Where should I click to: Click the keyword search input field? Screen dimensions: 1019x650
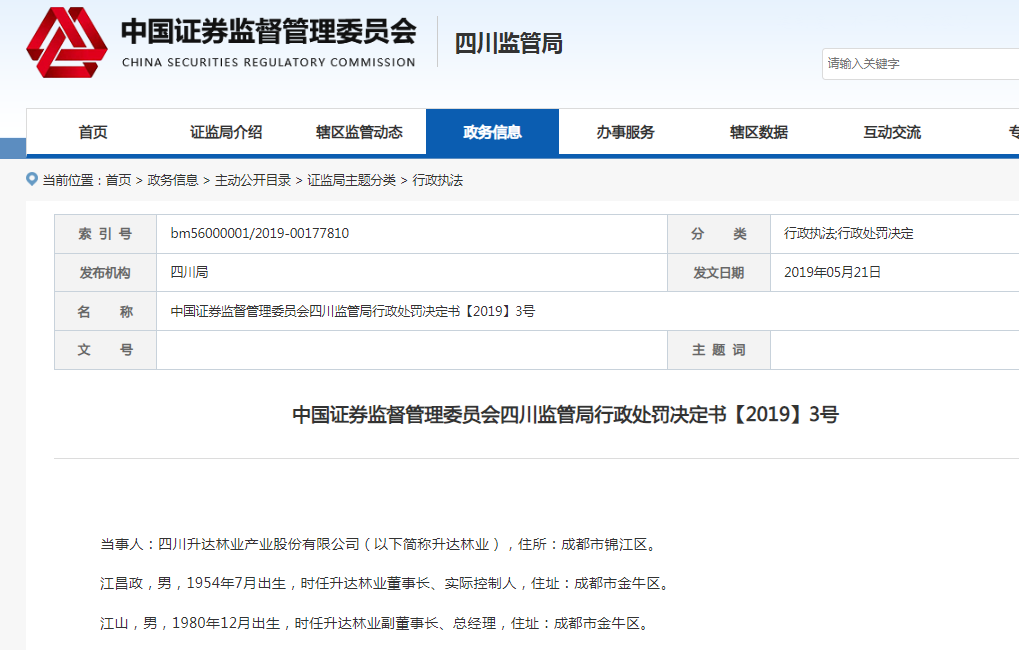(x=920, y=64)
